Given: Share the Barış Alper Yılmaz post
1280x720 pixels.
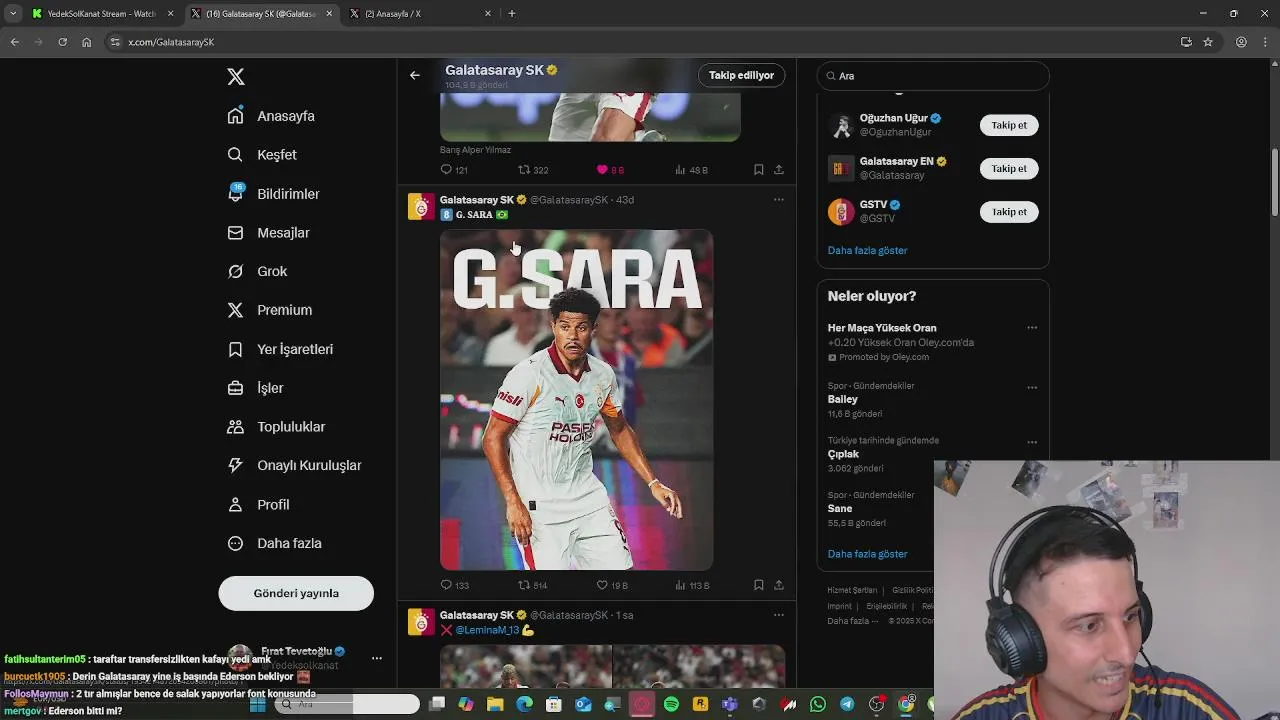Looking at the screenshot, I should click(779, 170).
